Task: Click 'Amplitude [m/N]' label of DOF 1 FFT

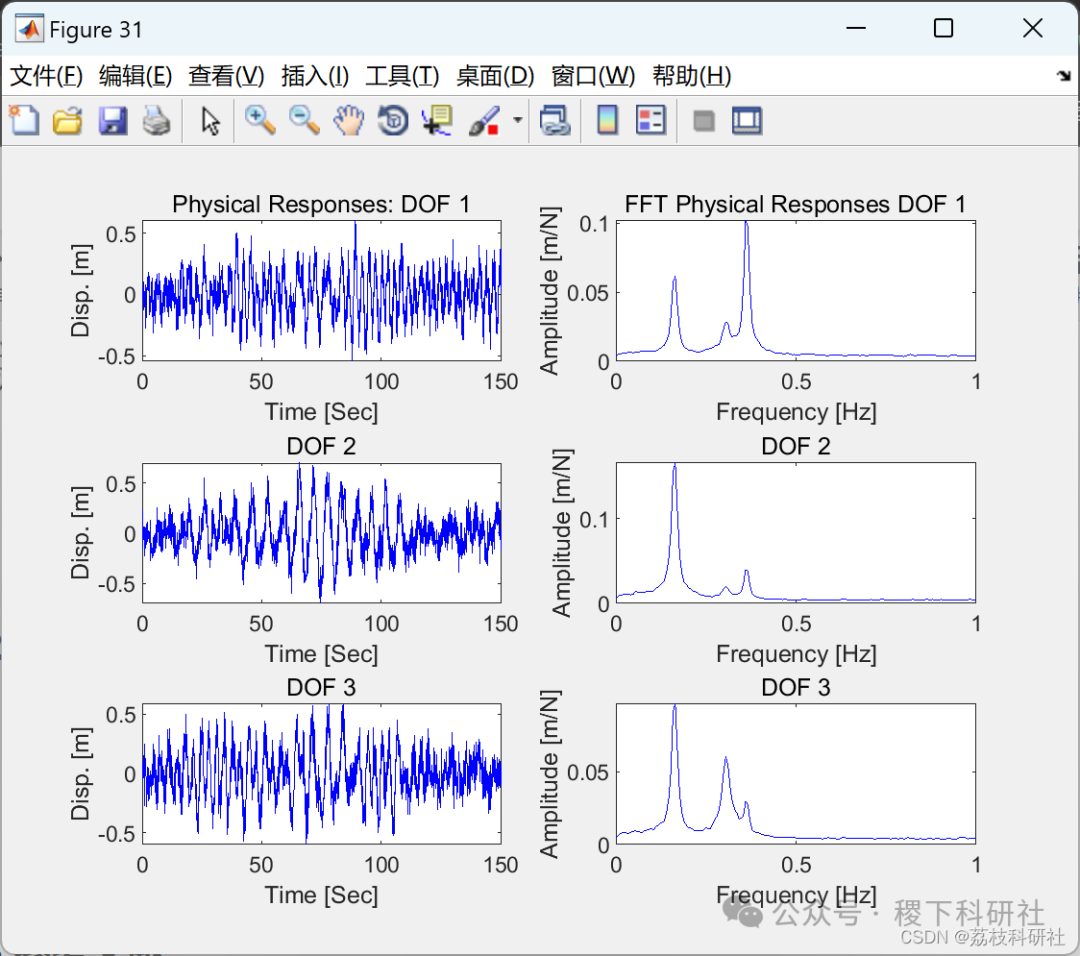Action: (x=549, y=291)
